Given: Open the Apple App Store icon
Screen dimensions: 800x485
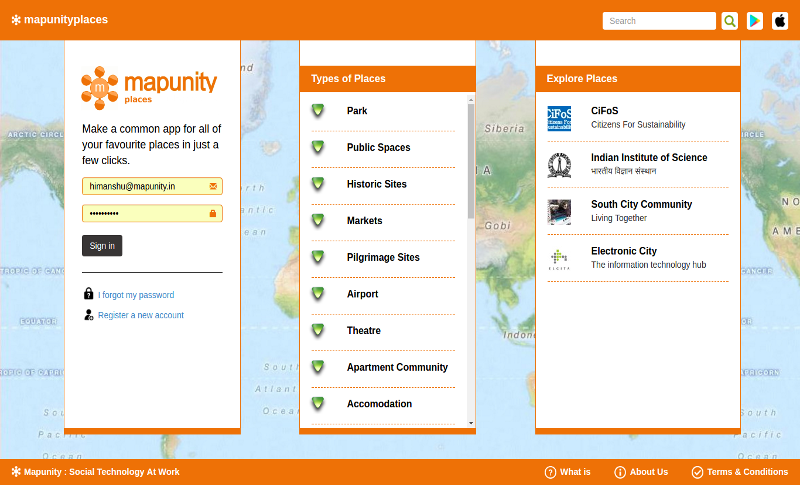Looking at the screenshot, I should (780, 21).
